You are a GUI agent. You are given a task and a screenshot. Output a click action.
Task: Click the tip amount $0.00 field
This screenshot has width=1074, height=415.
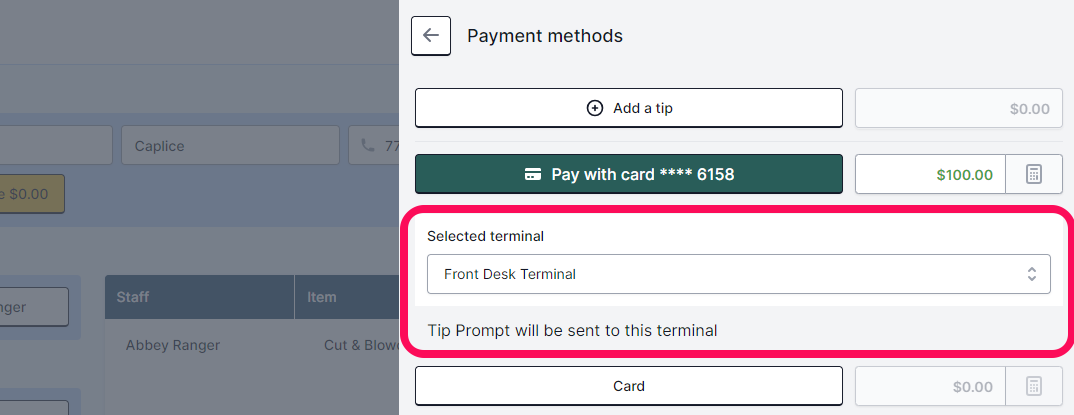point(958,108)
